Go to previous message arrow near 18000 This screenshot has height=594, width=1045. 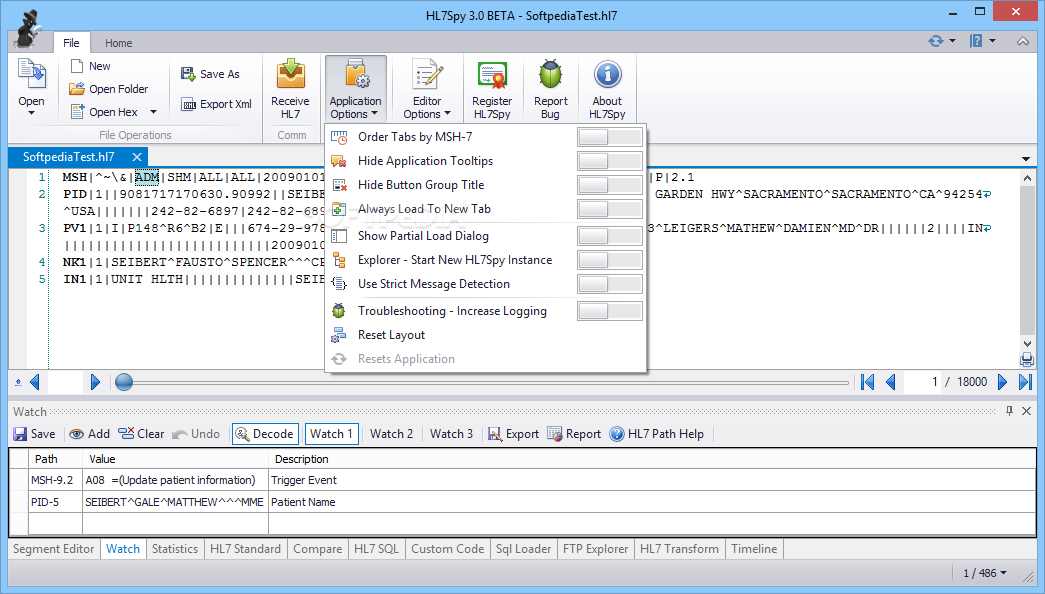click(x=890, y=382)
